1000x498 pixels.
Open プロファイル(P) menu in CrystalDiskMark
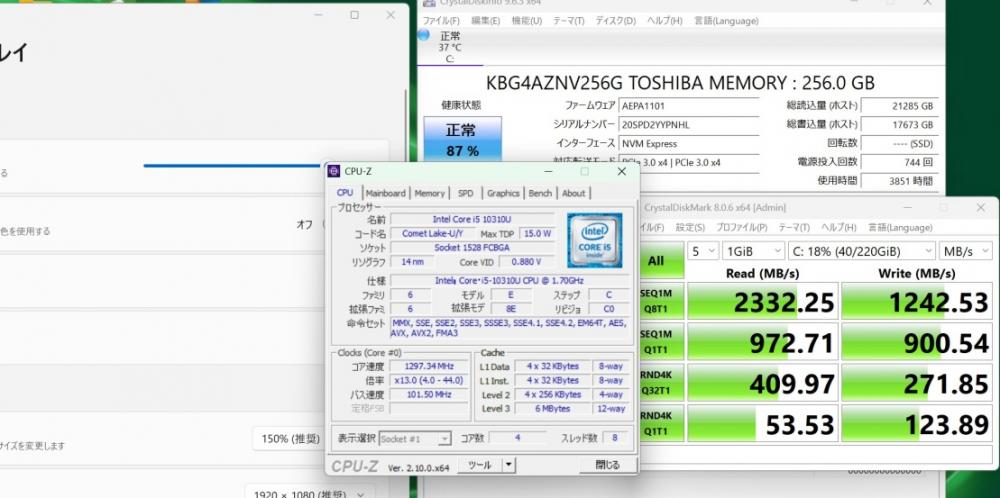coord(741,227)
